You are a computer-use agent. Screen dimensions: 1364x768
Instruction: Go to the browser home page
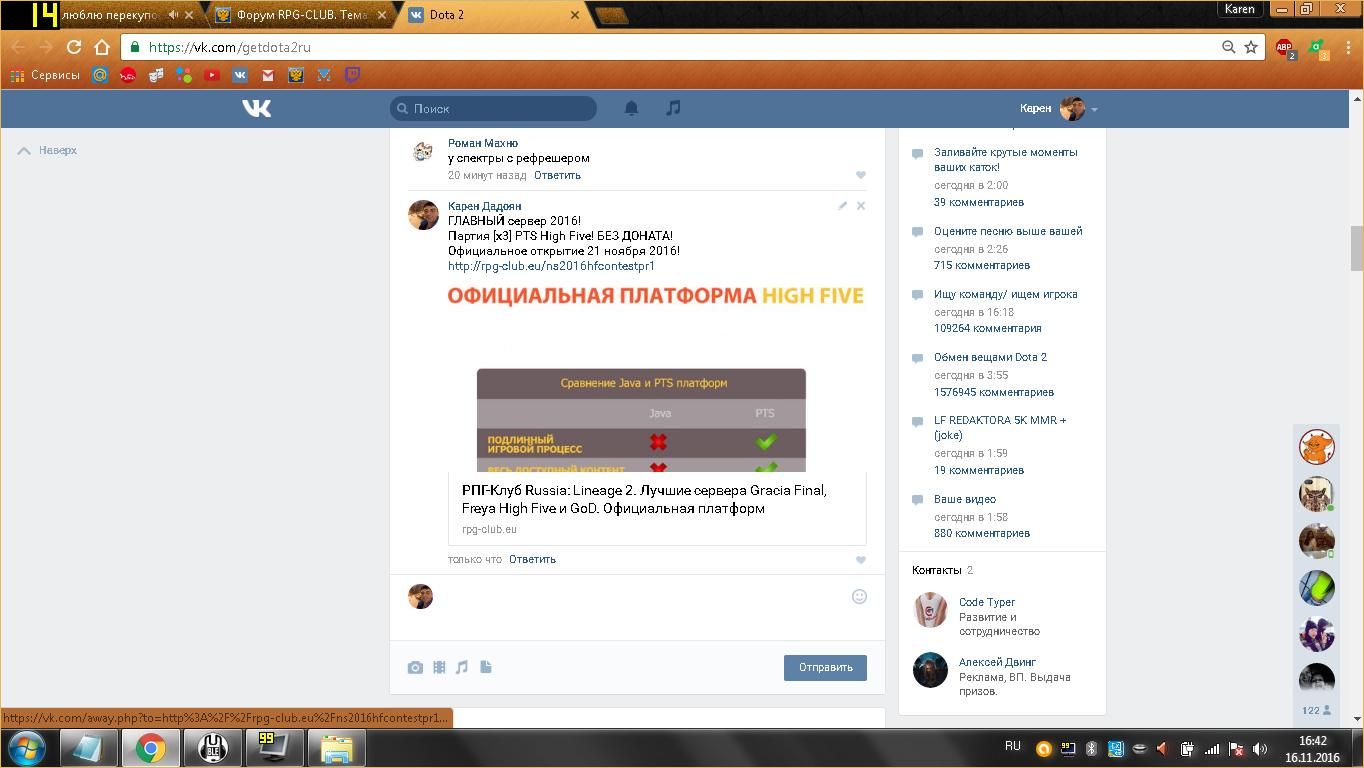[x=102, y=47]
